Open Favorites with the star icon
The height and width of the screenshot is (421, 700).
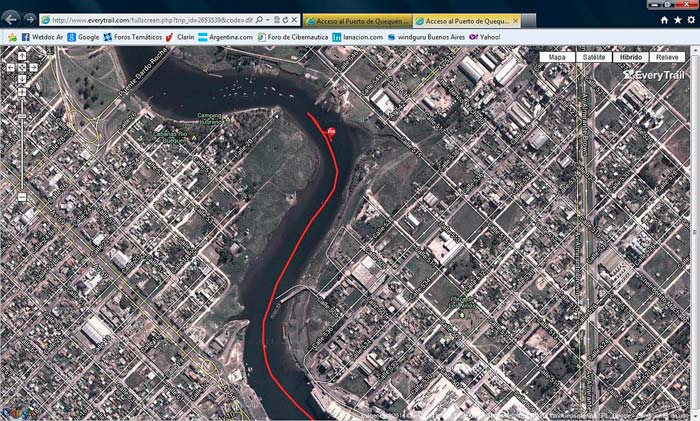point(677,19)
